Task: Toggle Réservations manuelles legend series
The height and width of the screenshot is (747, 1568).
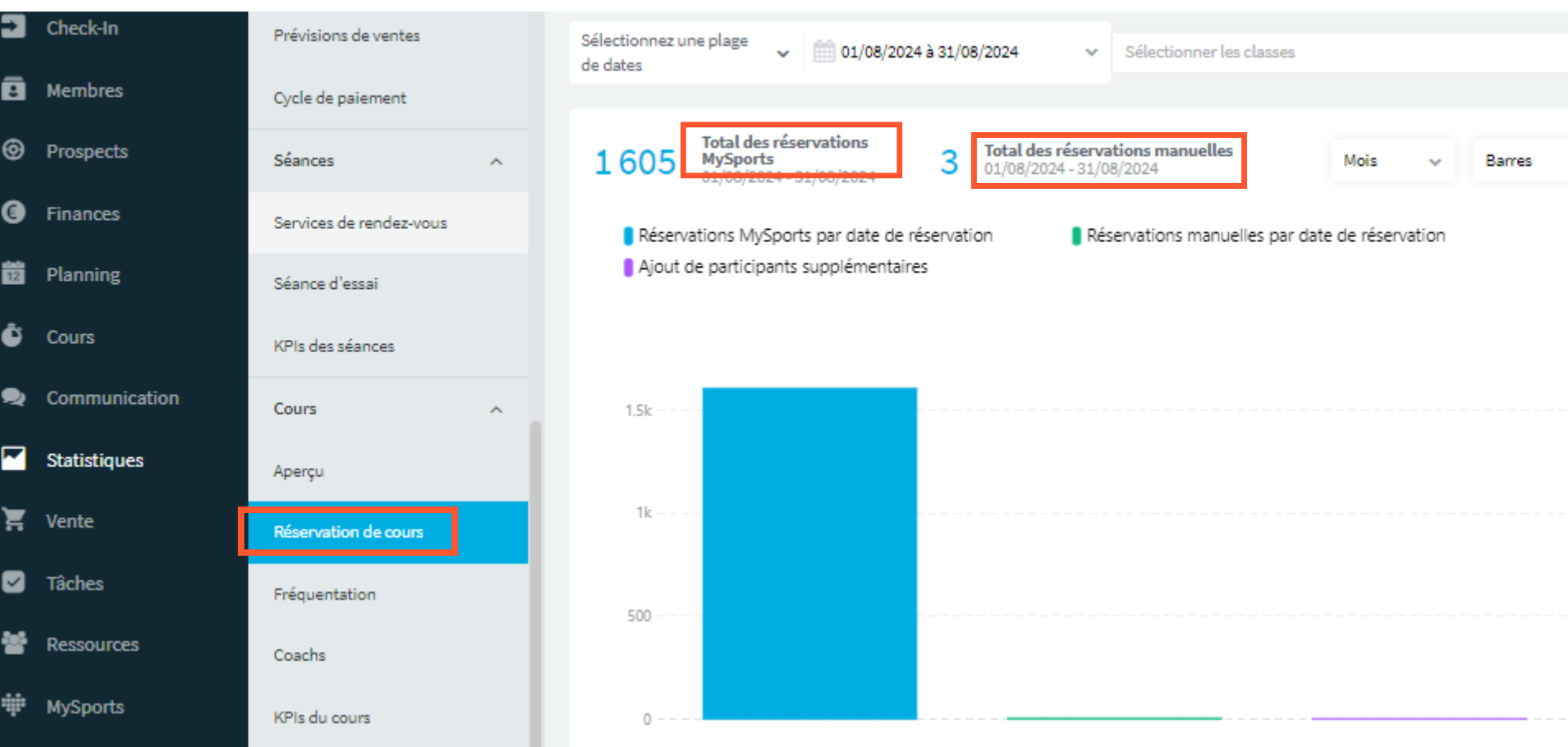Action: click(x=1259, y=236)
